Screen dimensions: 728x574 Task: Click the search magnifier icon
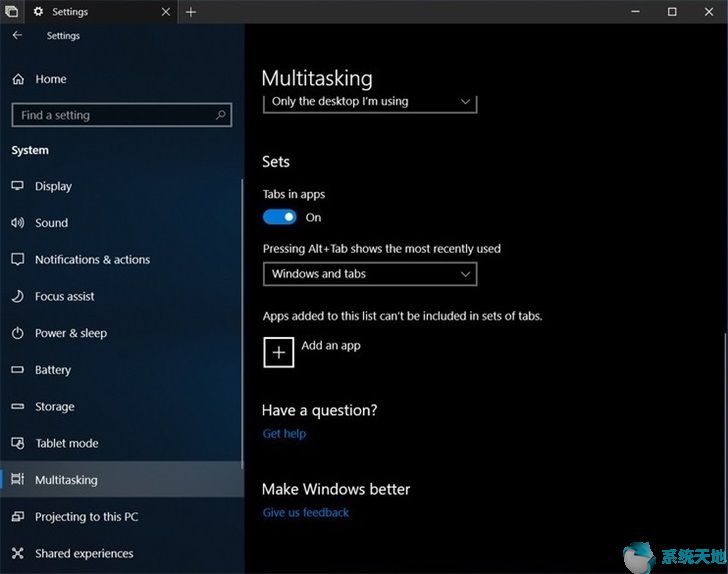tap(221, 115)
